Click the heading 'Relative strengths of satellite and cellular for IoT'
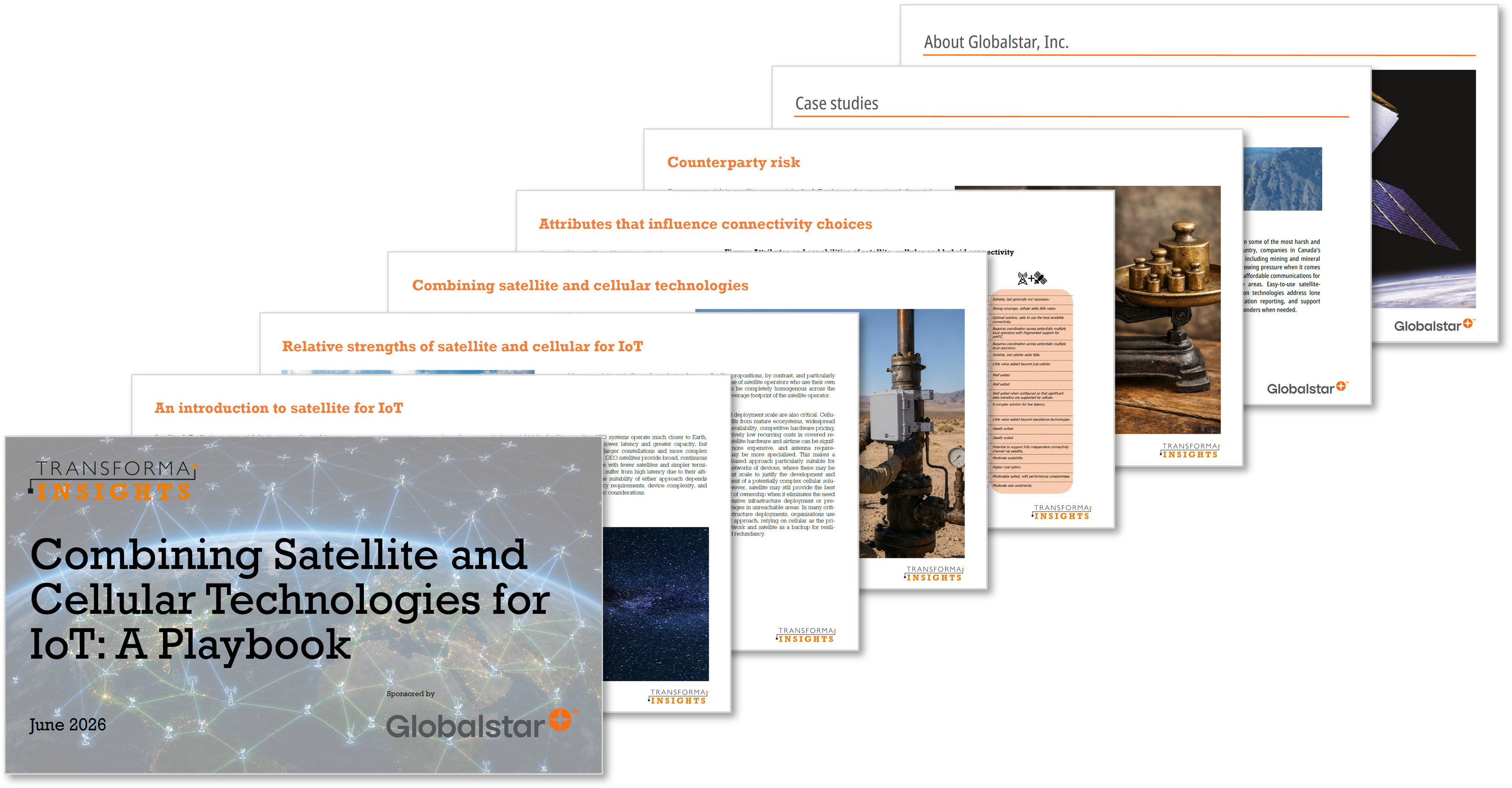The height and width of the screenshot is (788, 1512). (463, 346)
